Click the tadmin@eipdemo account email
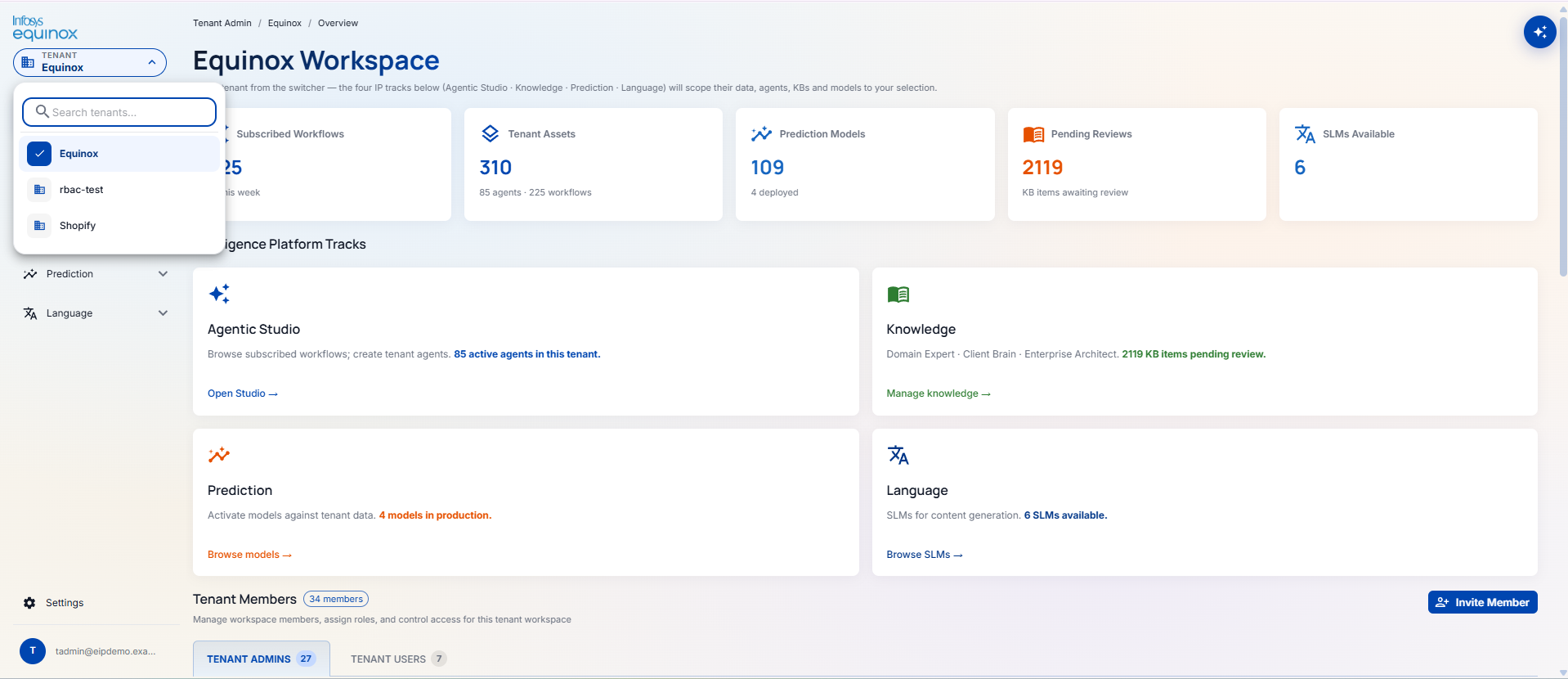The width and height of the screenshot is (1568, 679). [105, 651]
